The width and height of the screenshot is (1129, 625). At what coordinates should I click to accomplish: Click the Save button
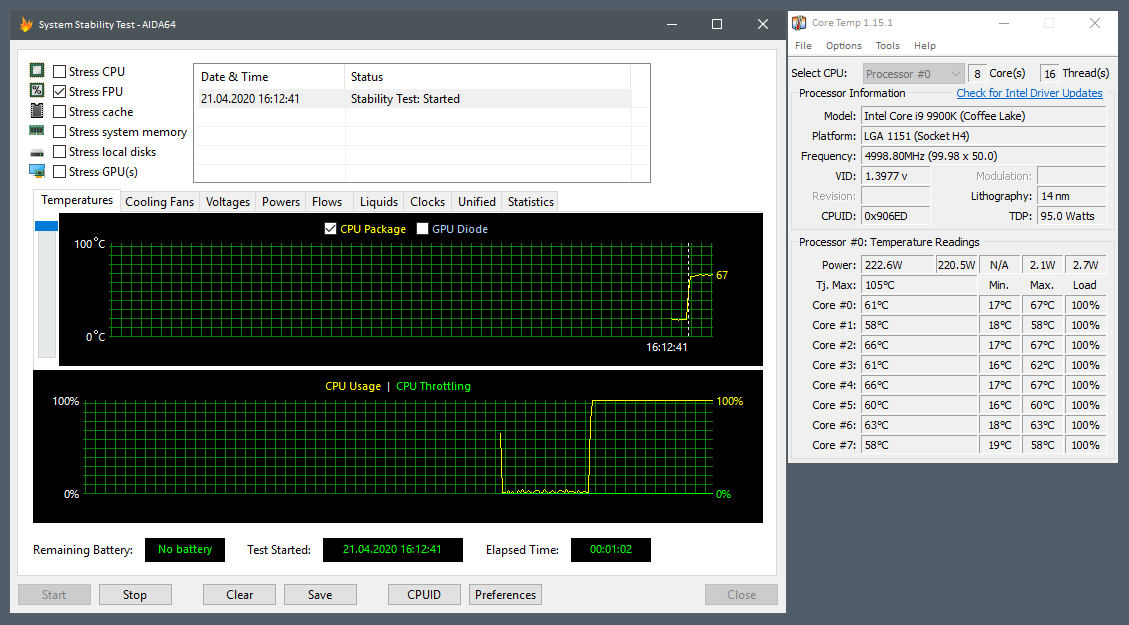coord(320,595)
